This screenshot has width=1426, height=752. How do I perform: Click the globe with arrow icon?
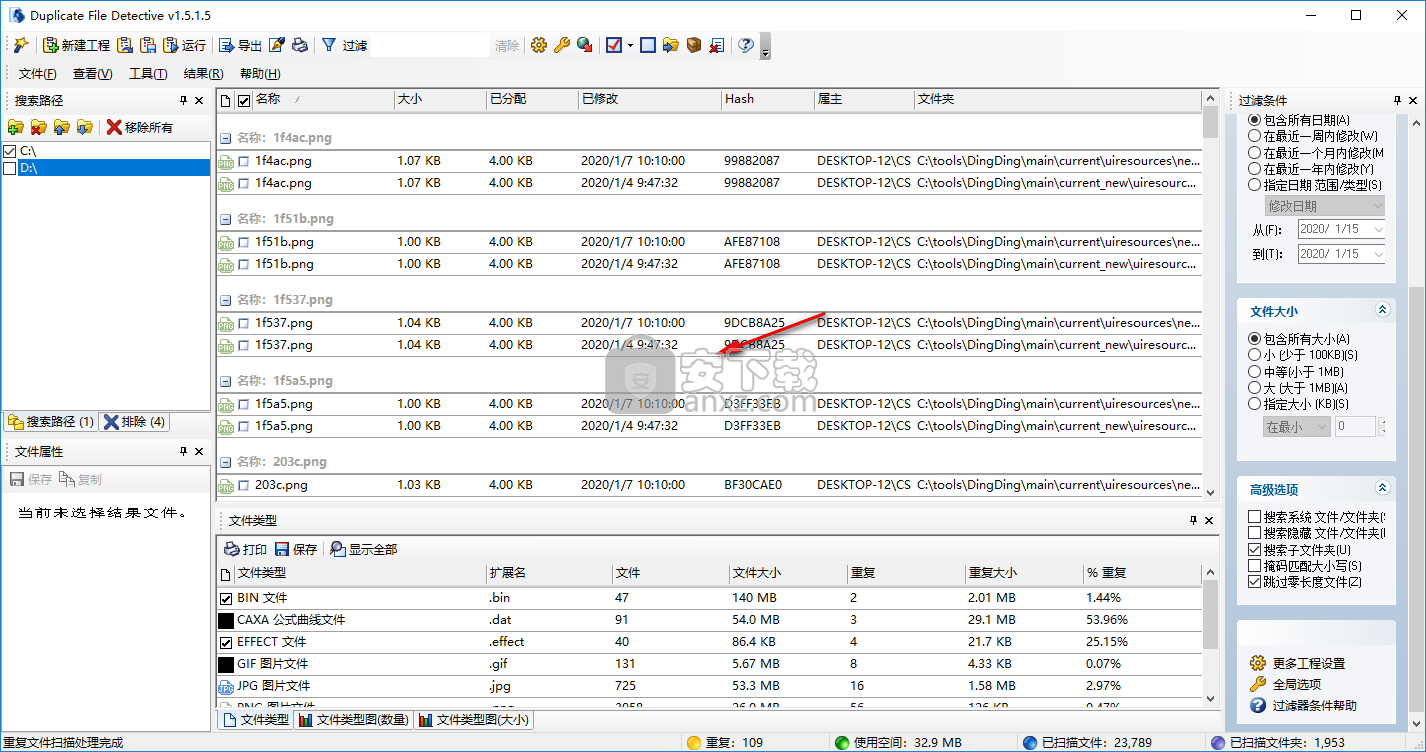(585, 45)
